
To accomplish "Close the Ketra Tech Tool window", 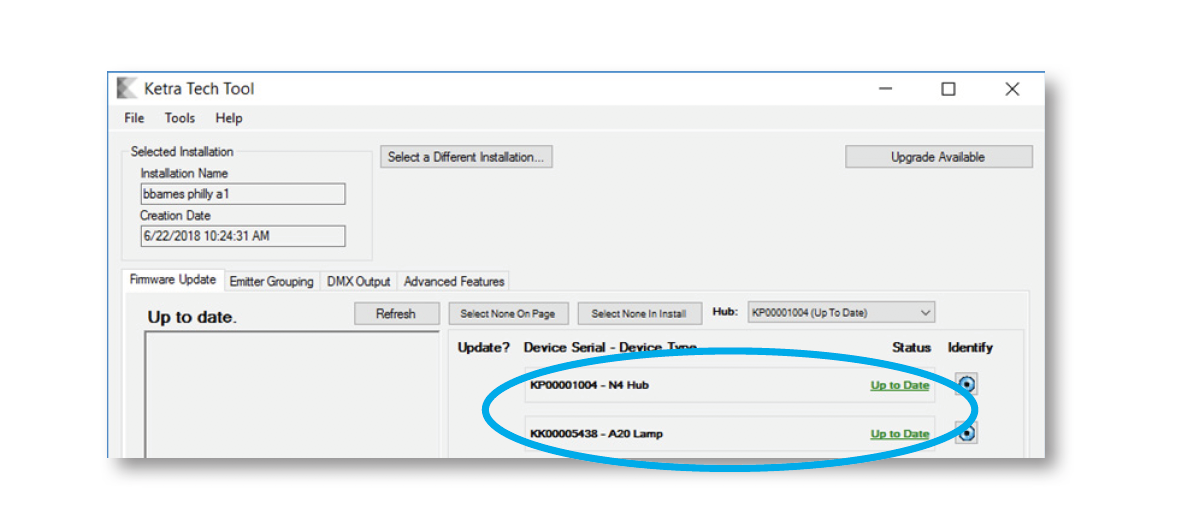I will pyautogui.click(x=1012, y=89).
